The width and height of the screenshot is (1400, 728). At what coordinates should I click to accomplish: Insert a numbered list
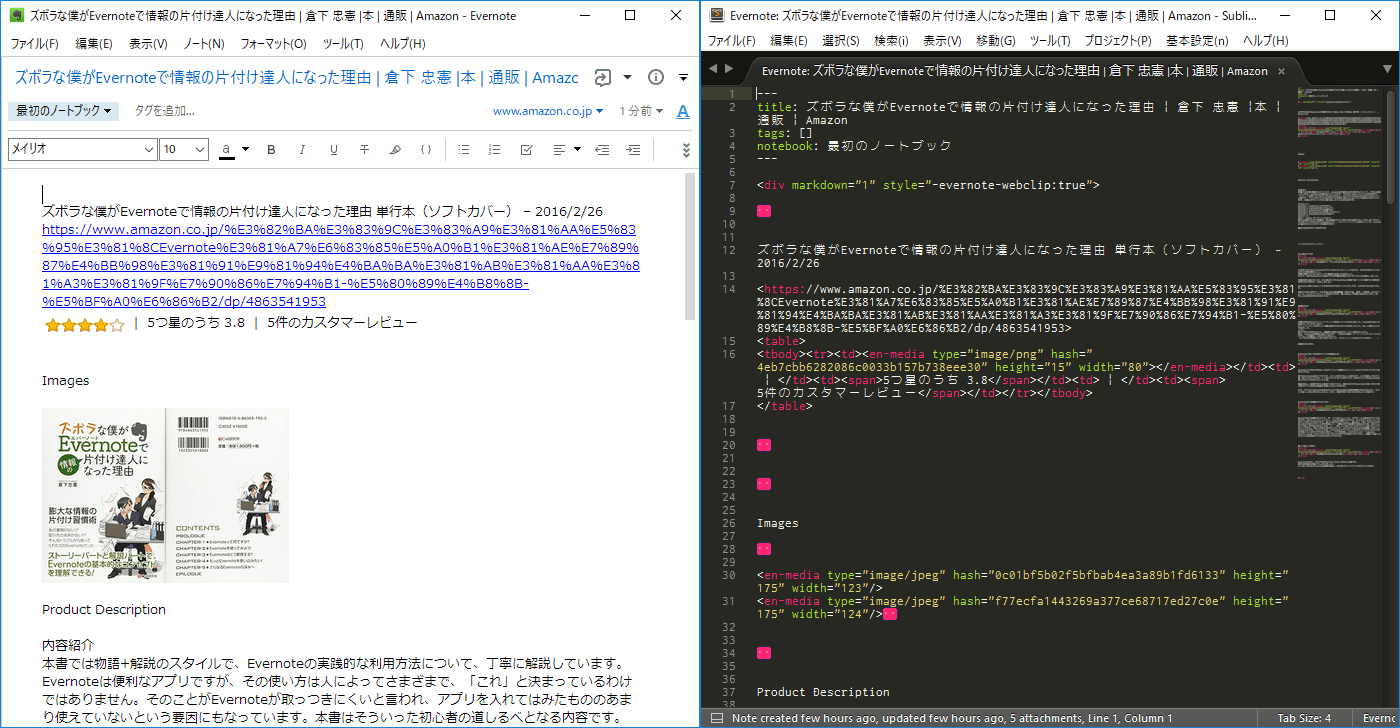pos(495,150)
